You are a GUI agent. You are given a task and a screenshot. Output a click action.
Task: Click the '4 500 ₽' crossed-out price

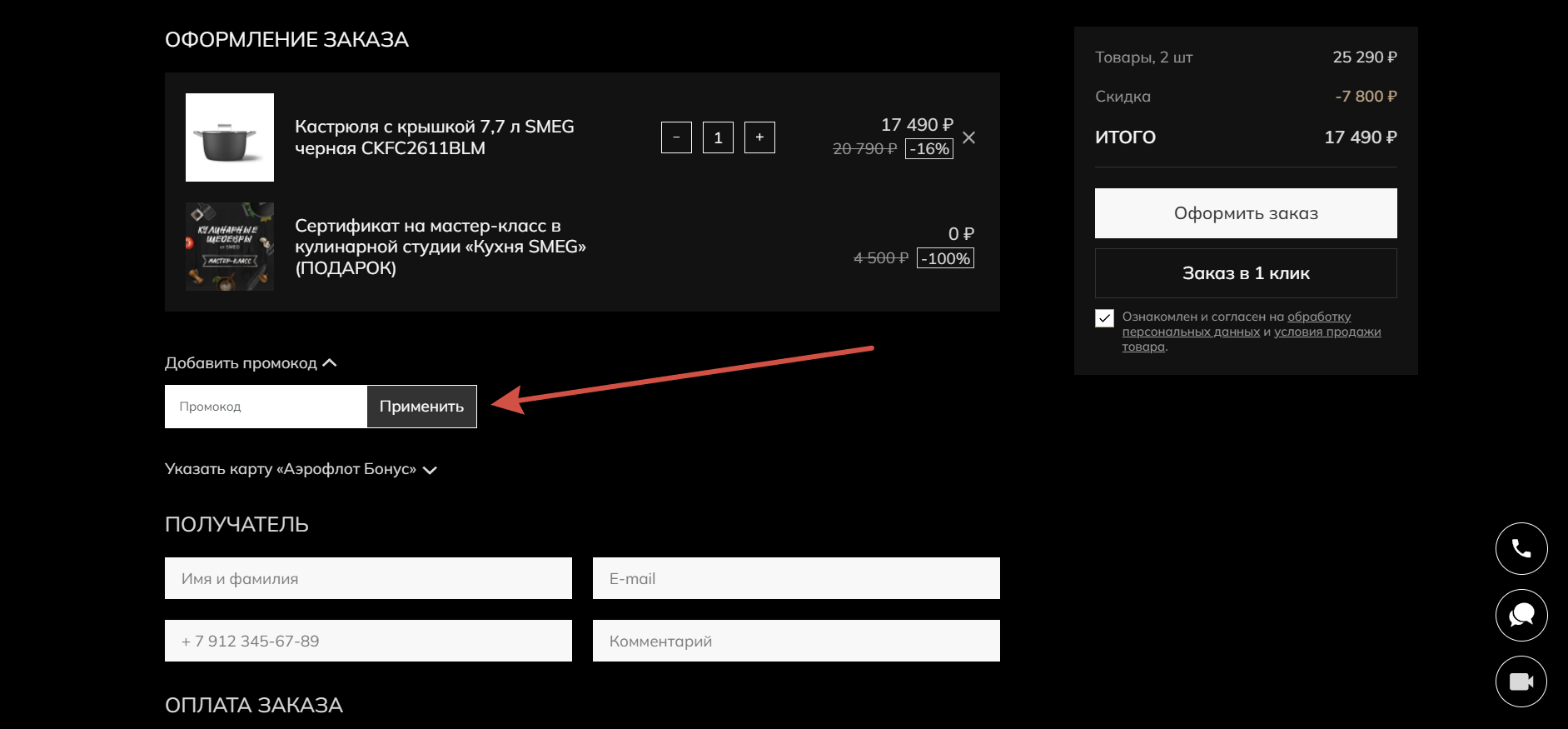point(881,258)
